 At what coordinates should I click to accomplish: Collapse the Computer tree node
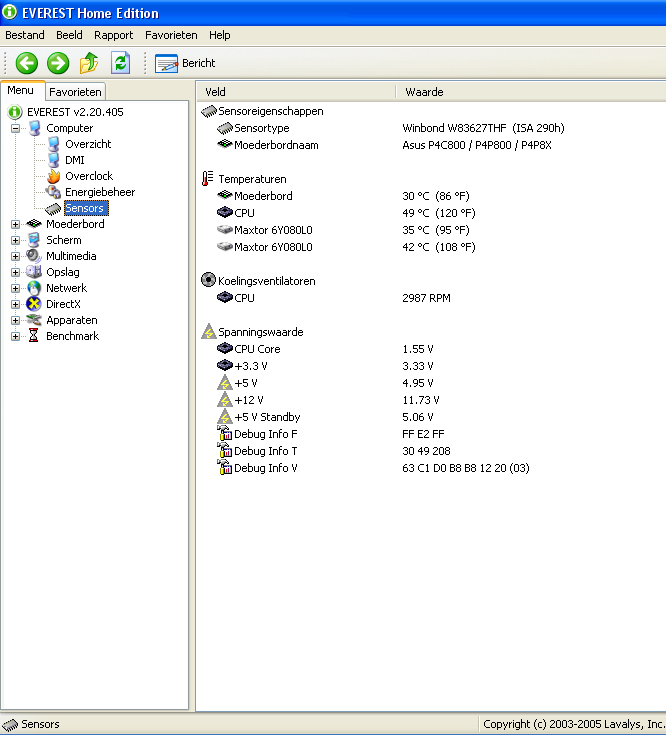[x=15, y=128]
